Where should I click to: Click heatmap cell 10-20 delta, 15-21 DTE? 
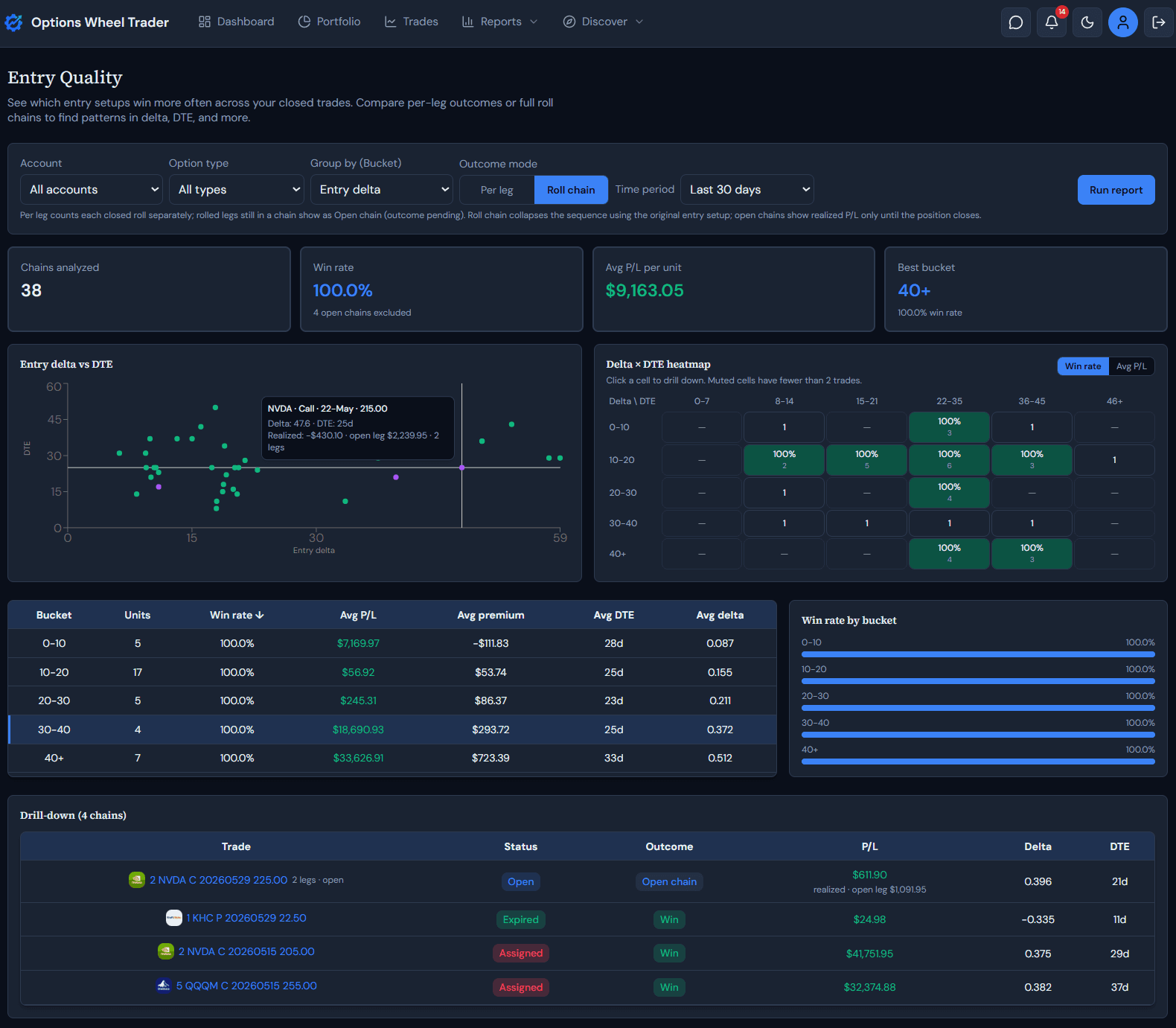pos(866,460)
